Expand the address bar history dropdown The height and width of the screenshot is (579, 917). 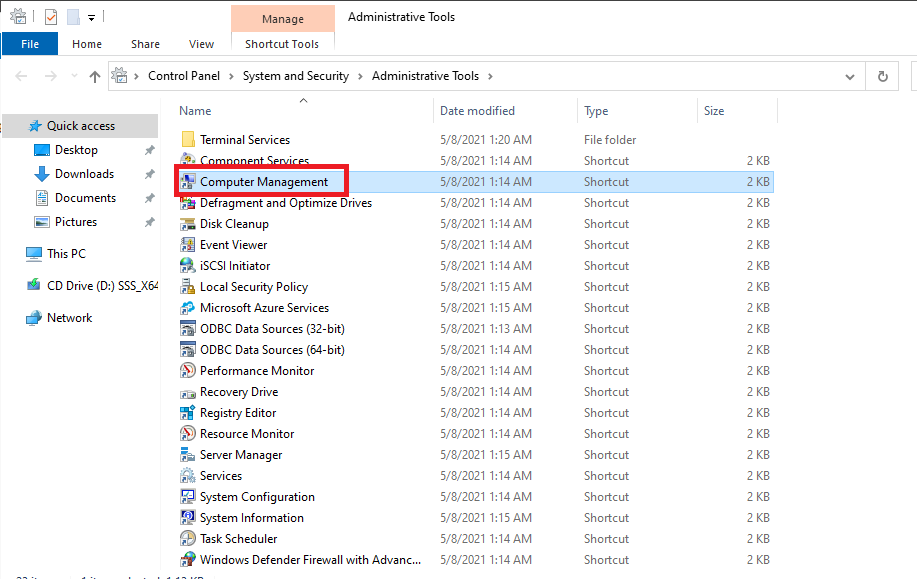click(x=850, y=77)
